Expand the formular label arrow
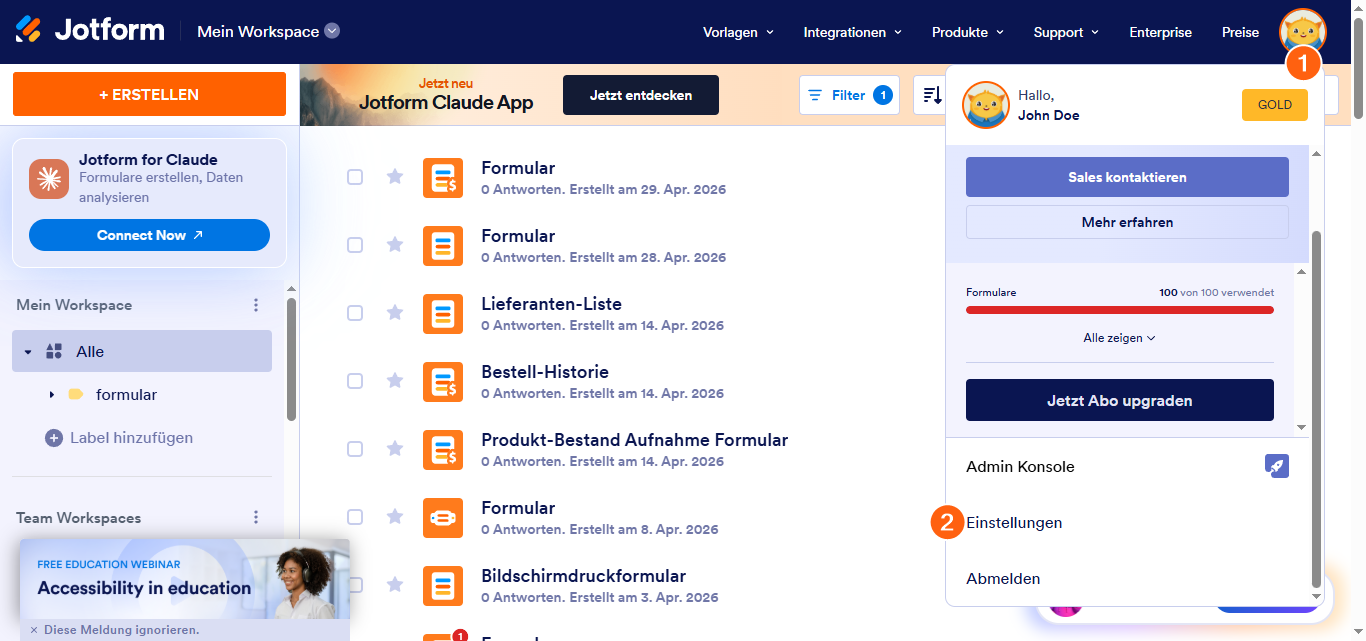 coord(51,395)
